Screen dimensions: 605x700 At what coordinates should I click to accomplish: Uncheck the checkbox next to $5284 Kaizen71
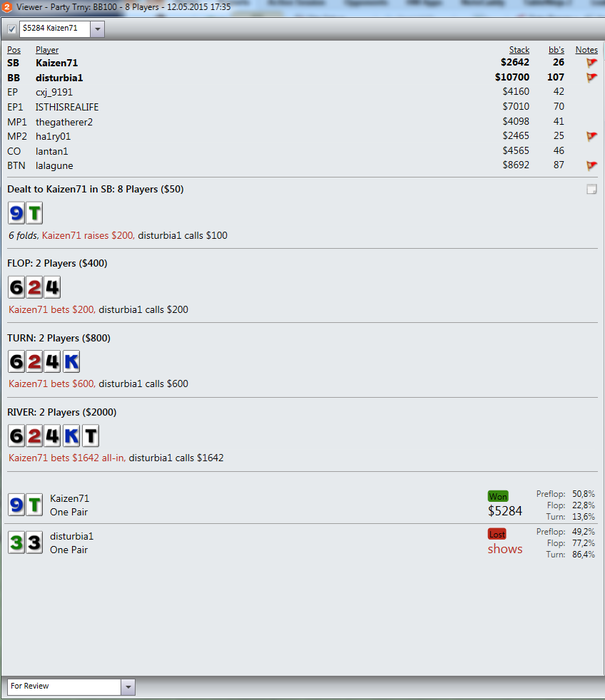[x=12, y=29]
